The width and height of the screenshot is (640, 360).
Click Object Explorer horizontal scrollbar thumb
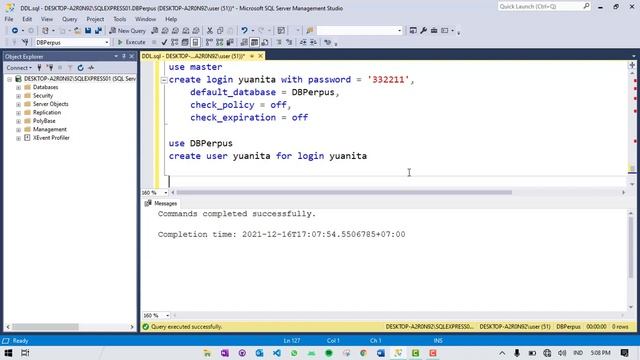click(45, 327)
